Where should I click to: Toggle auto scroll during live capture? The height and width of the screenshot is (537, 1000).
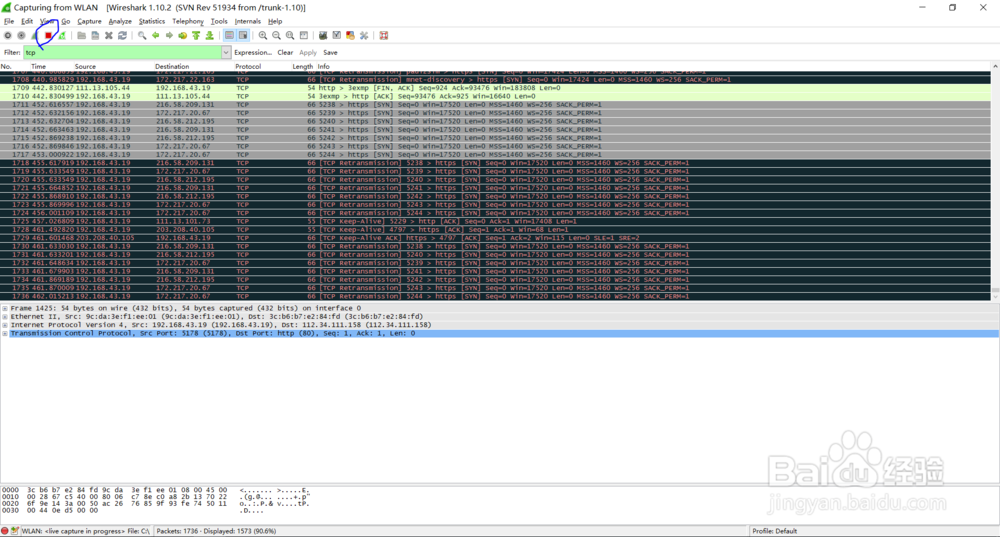tap(243, 36)
